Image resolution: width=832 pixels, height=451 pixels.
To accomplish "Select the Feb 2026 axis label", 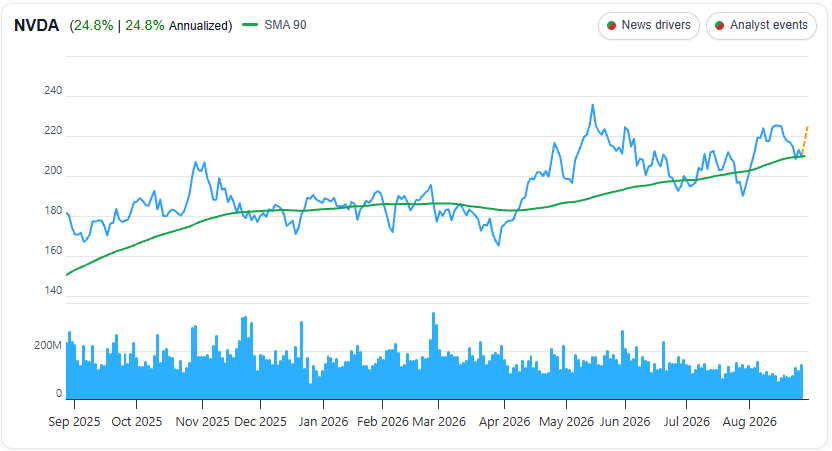I will pyautogui.click(x=383, y=422).
